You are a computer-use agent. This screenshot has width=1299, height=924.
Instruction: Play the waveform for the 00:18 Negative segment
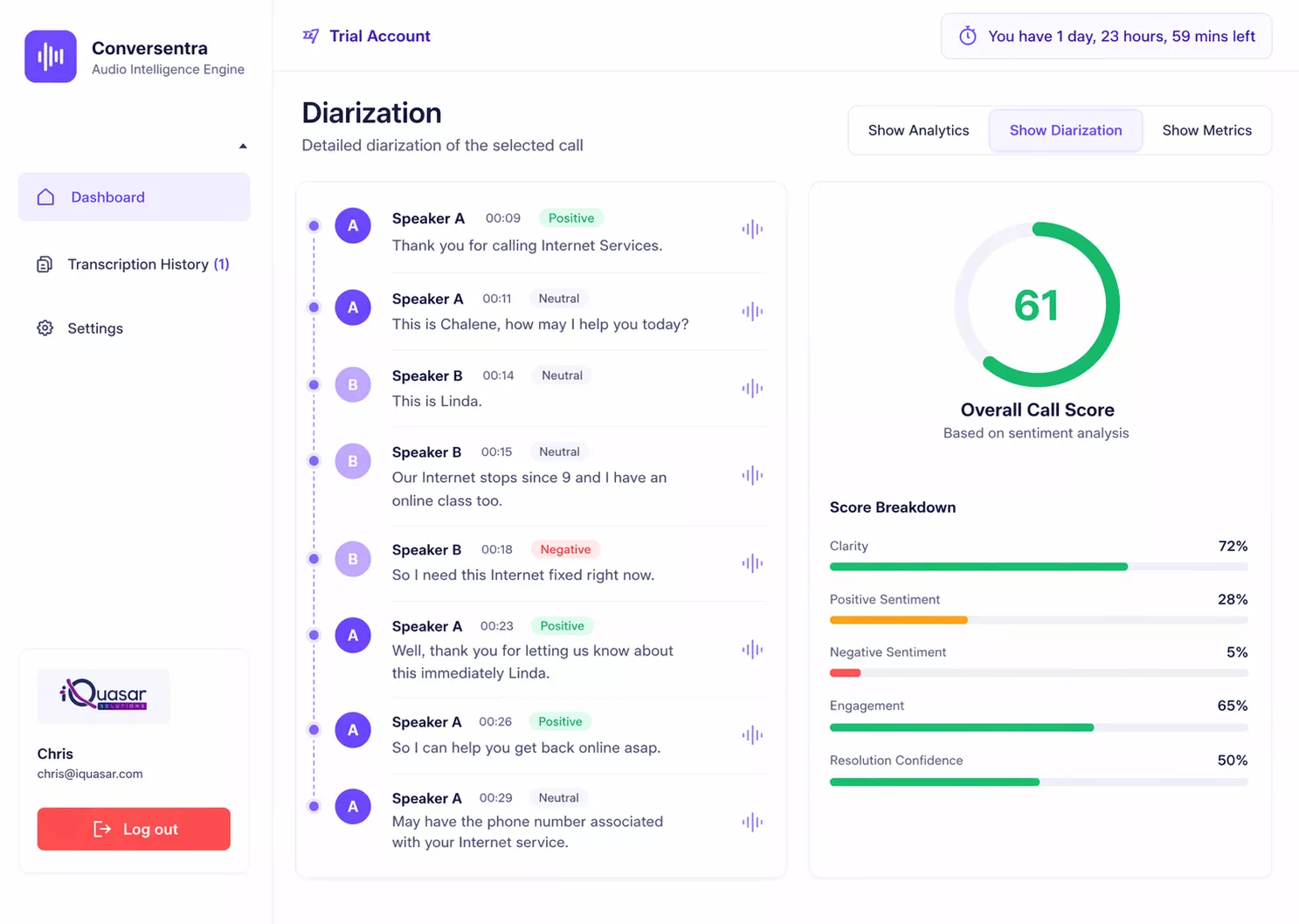coord(752,563)
